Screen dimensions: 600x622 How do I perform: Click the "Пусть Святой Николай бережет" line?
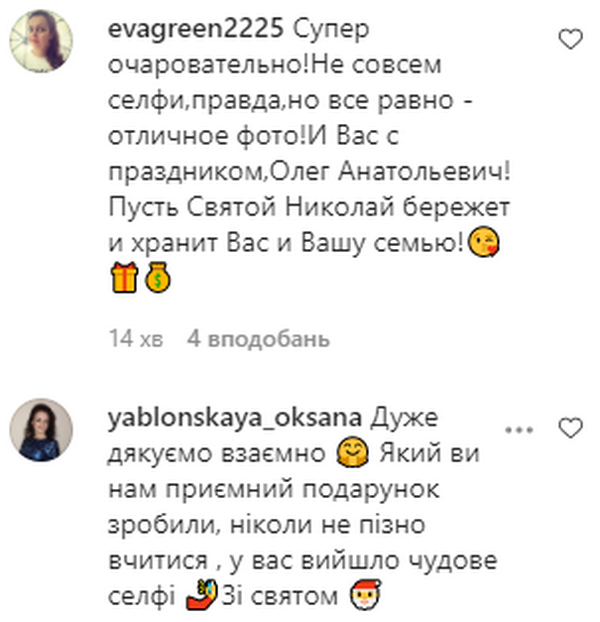point(309,207)
